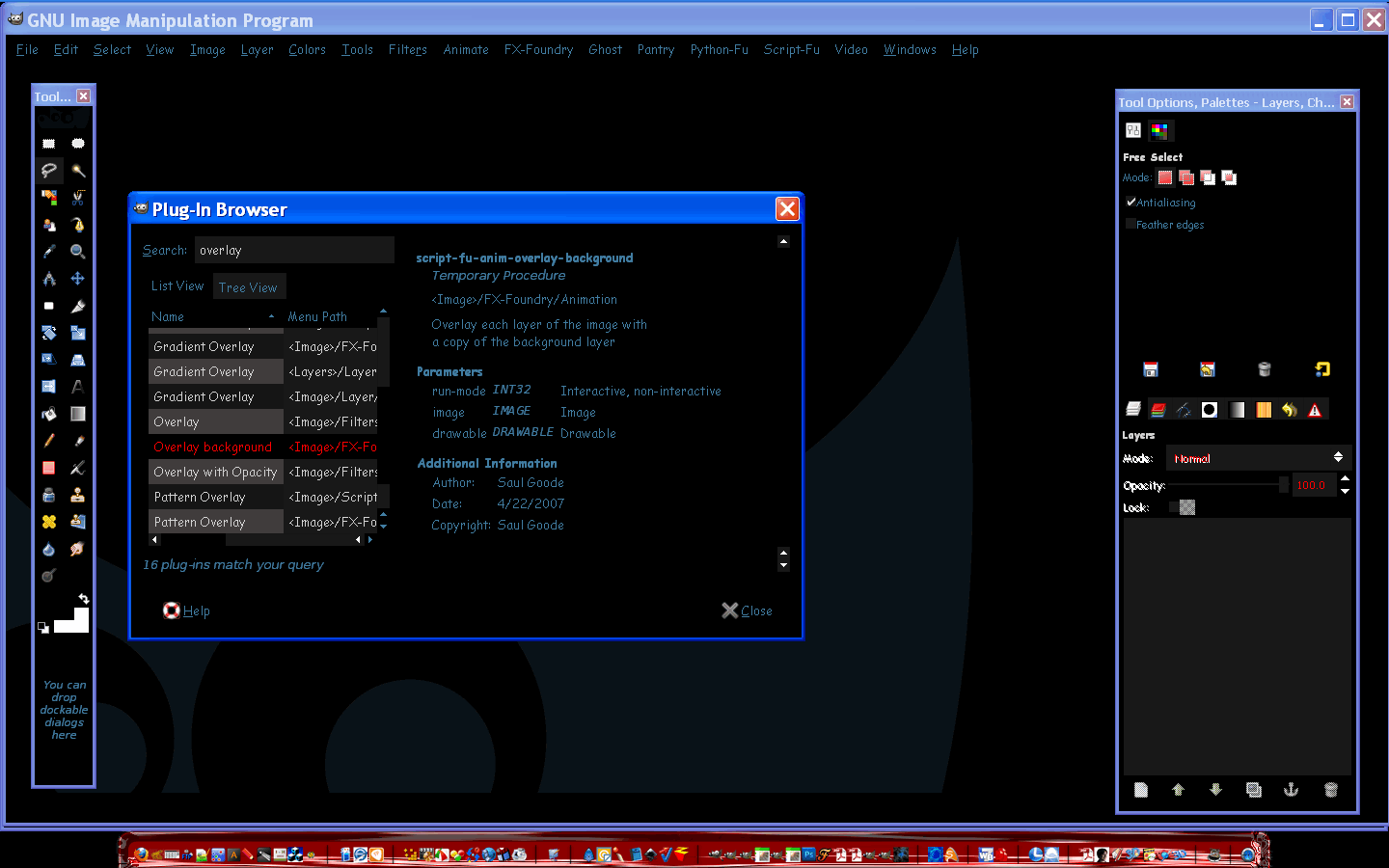
Task: Open the Filters menu
Action: click(x=408, y=50)
